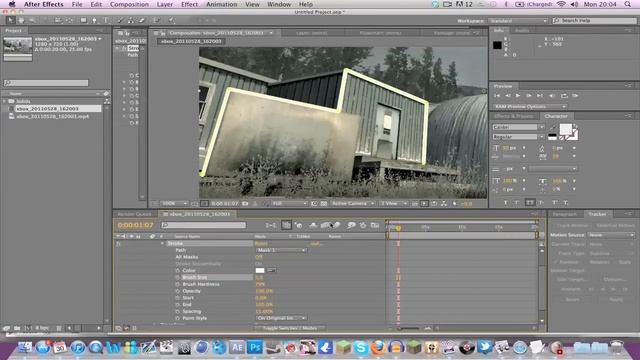Open the Path Mask 1 dropdown

pos(281,250)
